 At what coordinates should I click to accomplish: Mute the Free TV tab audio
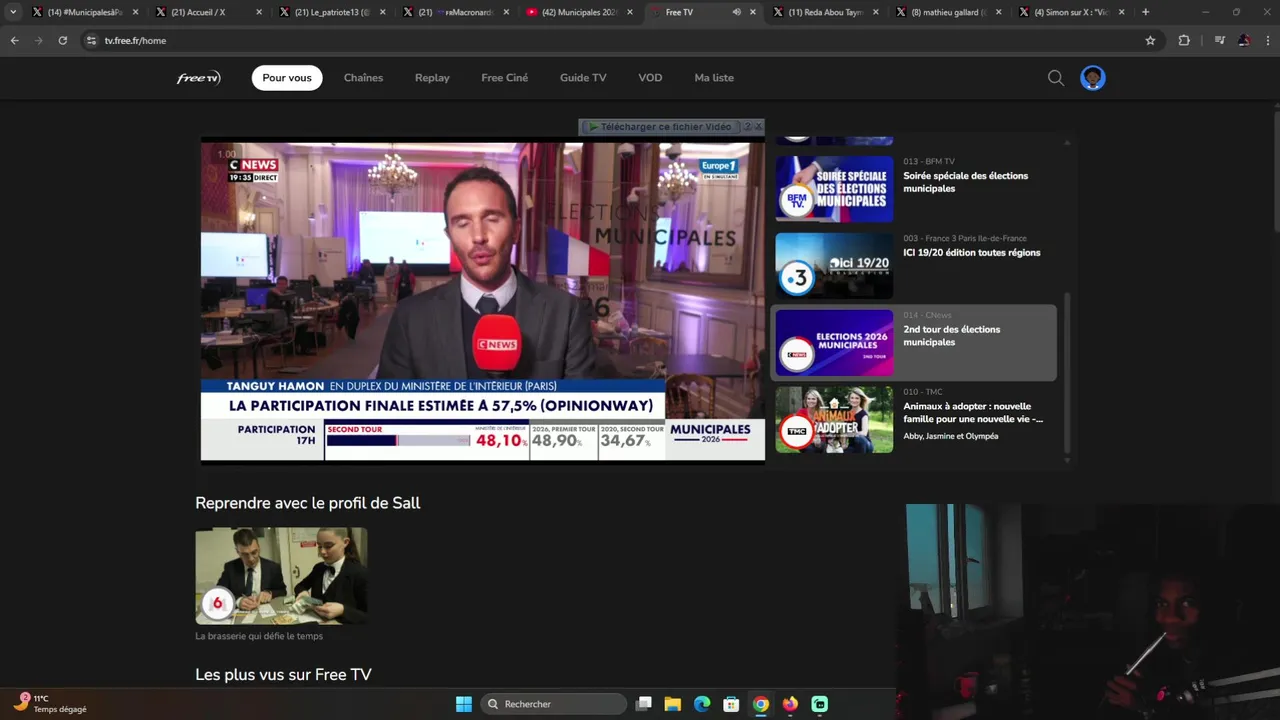(736, 12)
